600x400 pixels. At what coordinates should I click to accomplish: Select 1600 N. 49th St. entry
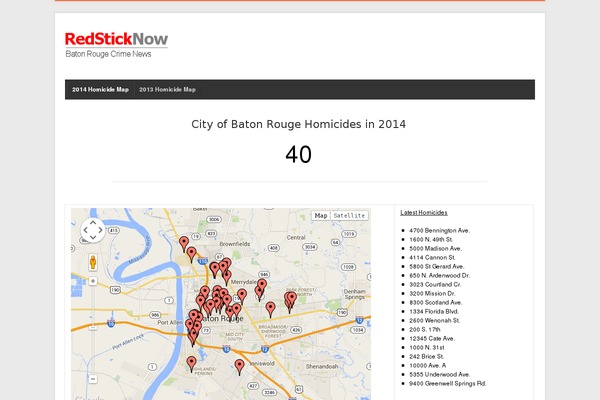click(x=431, y=239)
